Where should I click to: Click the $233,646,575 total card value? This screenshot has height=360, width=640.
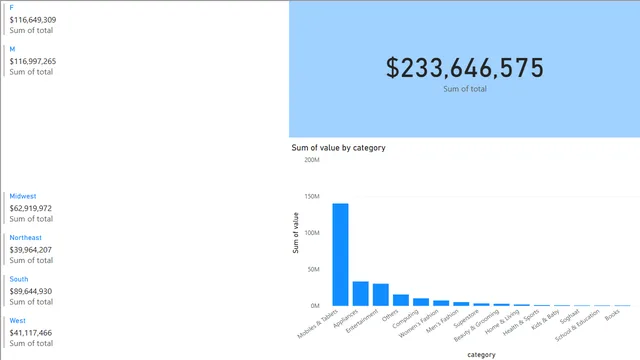pyautogui.click(x=465, y=68)
